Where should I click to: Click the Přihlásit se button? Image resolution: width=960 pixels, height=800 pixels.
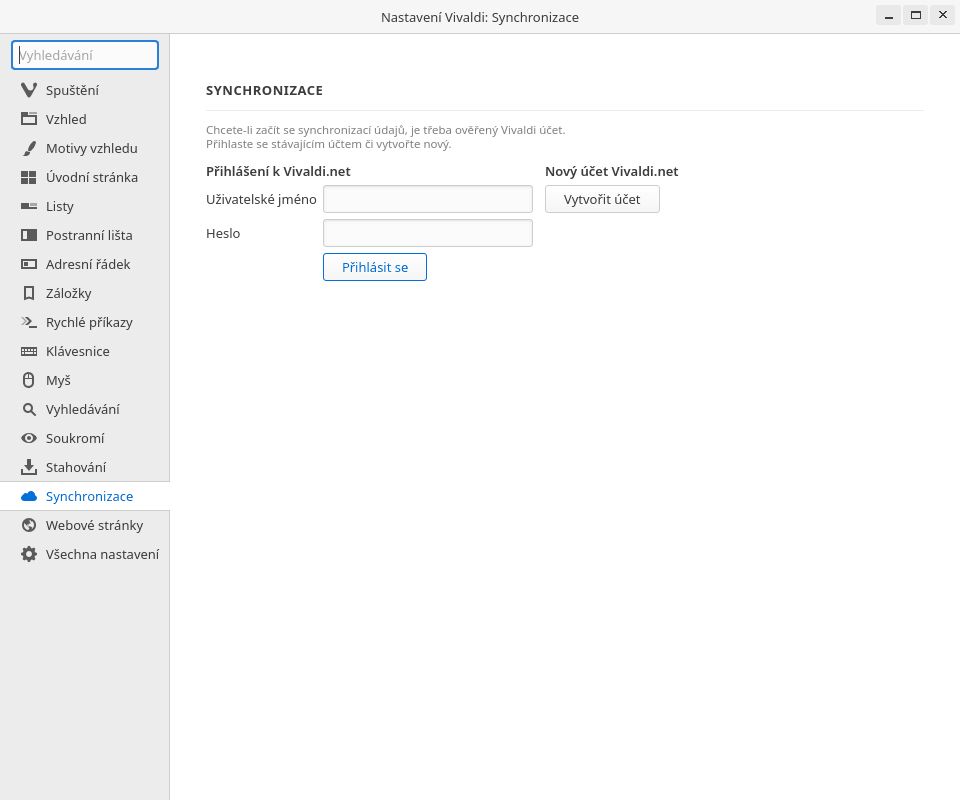point(375,267)
